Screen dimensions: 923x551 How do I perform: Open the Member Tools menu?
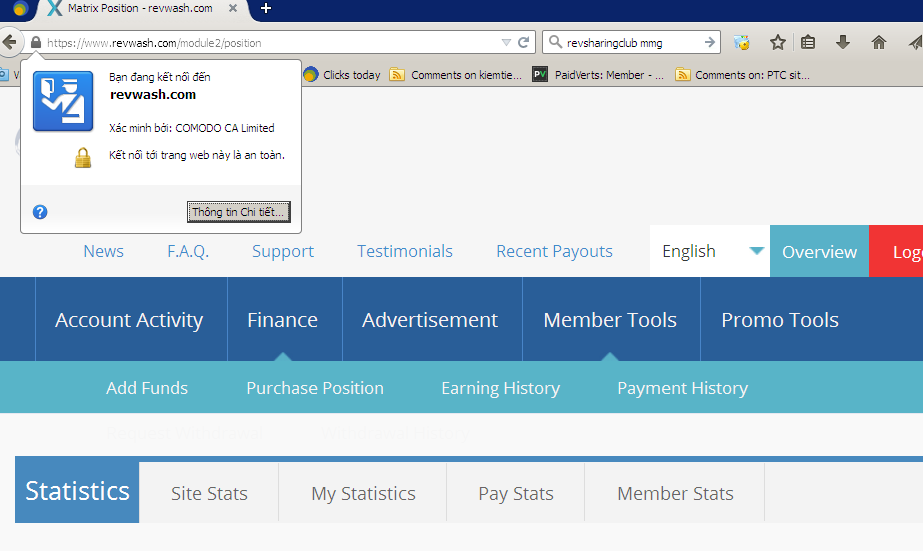pyautogui.click(x=610, y=320)
